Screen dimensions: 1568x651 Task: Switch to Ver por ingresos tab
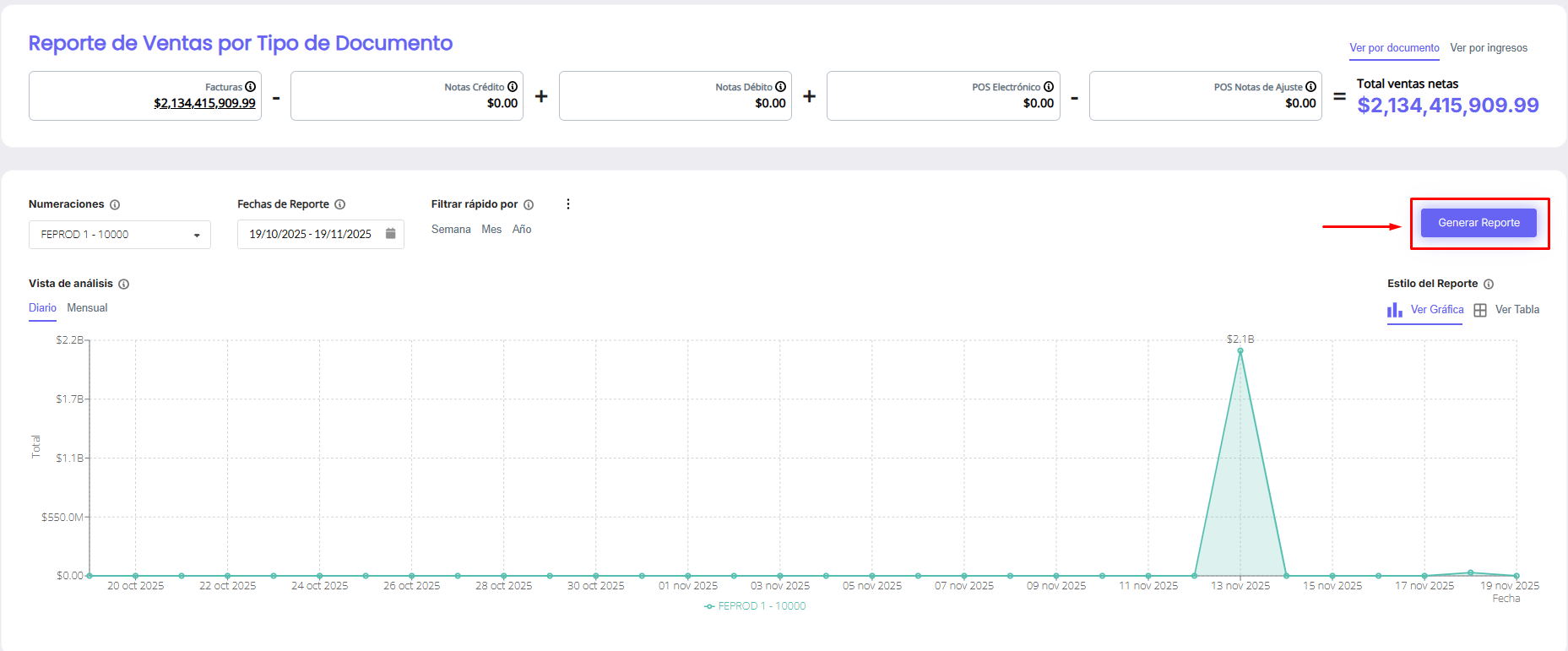coord(1489,48)
